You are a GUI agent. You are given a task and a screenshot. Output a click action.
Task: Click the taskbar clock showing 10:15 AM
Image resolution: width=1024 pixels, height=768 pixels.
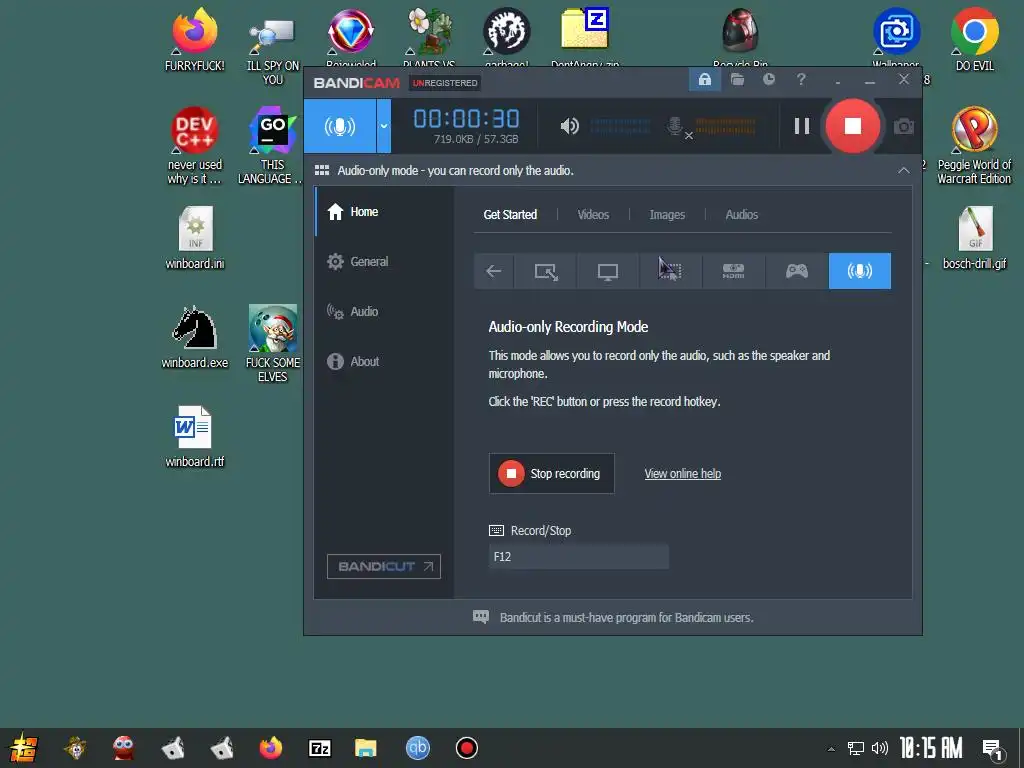931,748
